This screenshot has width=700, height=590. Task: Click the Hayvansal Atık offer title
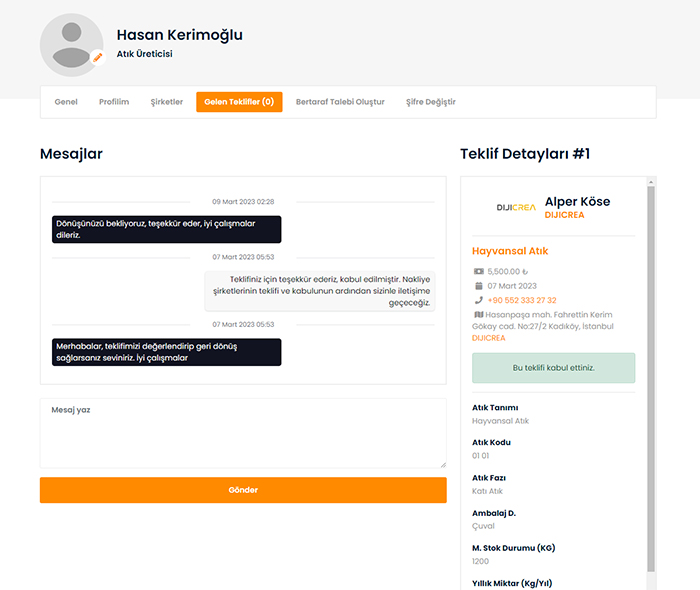tap(510, 251)
